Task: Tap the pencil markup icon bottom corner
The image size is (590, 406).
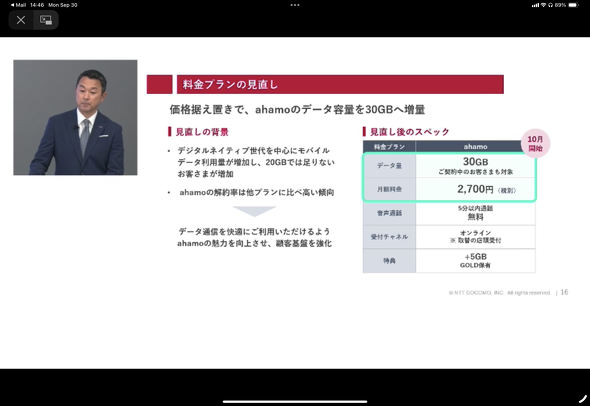Action: pyautogui.click(x=583, y=398)
